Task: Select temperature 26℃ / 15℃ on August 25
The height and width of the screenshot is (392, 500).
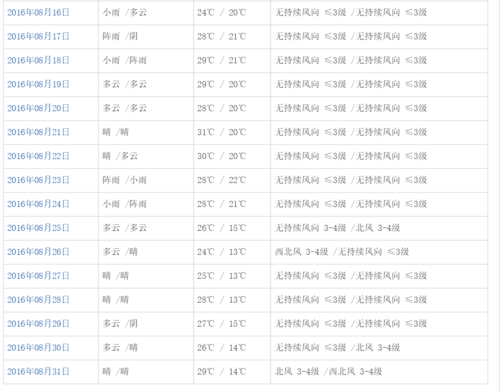Action: click(x=221, y=228)
